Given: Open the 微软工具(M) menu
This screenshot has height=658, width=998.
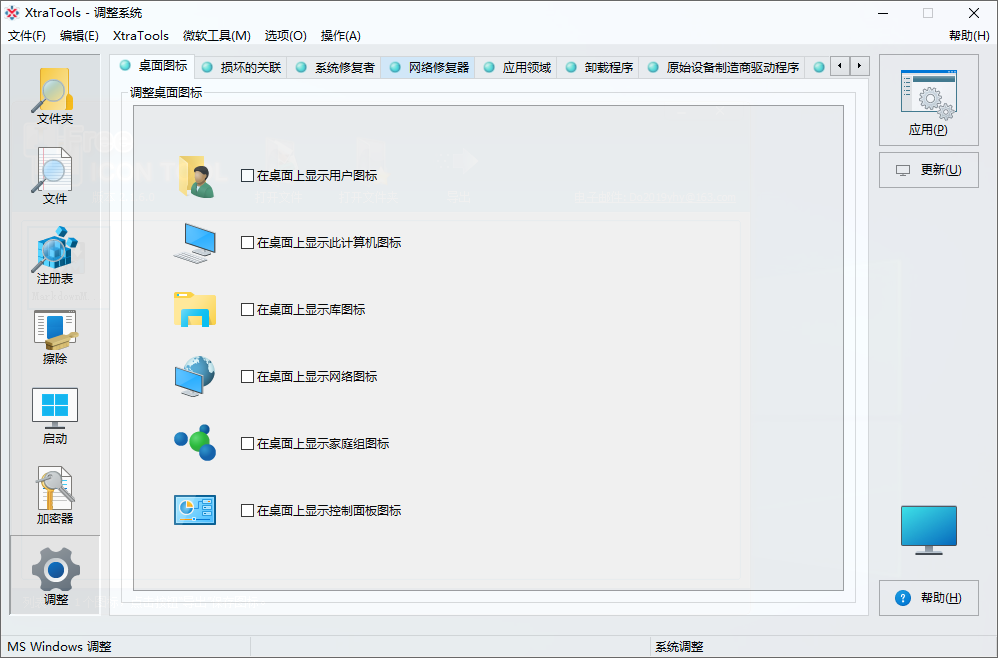Looking at the screenshot, I should tap(216, 35).
